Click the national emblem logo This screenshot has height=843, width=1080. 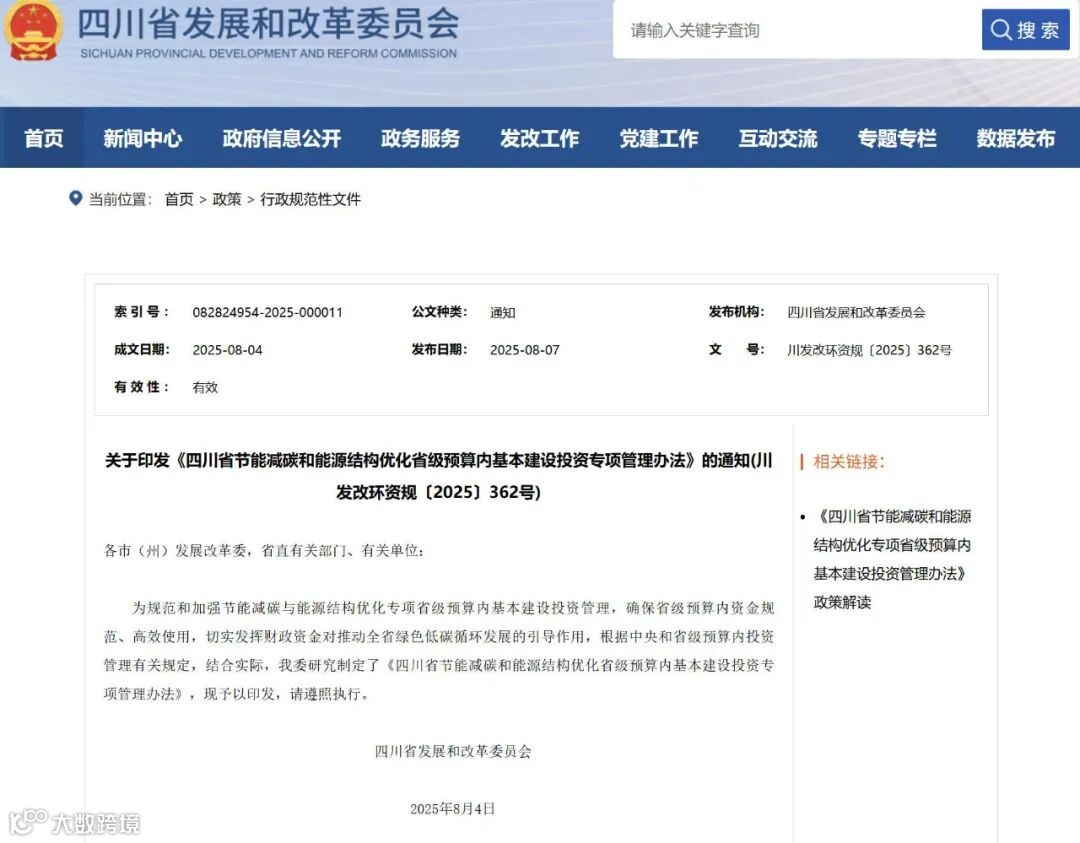[32, 31]
